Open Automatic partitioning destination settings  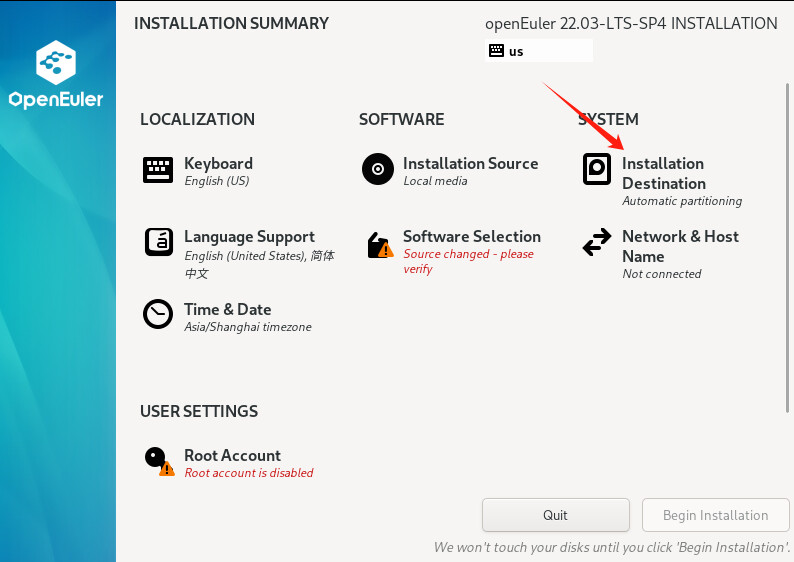[682, 201]
